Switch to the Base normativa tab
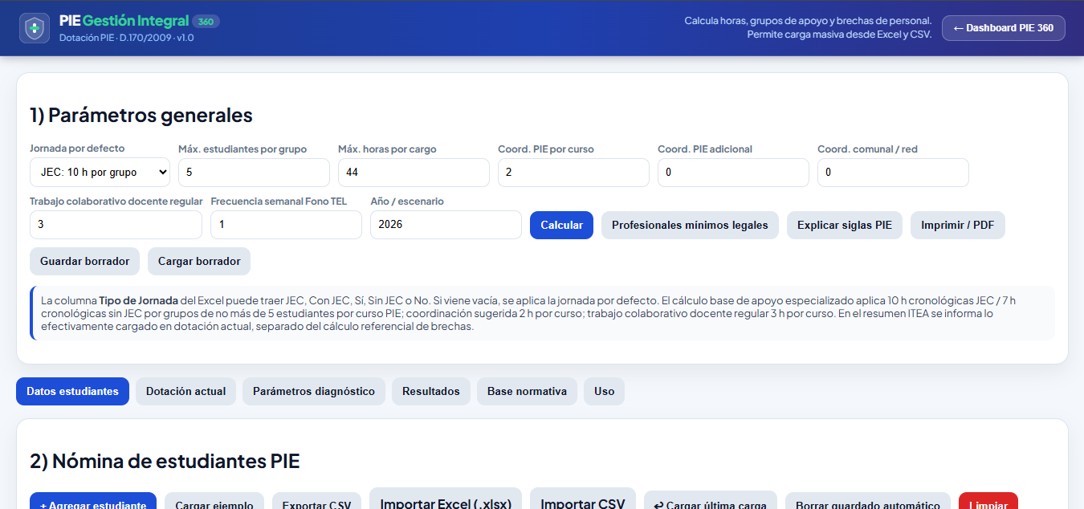This screenshot has width=1084, height=509. tap(527, 391)
